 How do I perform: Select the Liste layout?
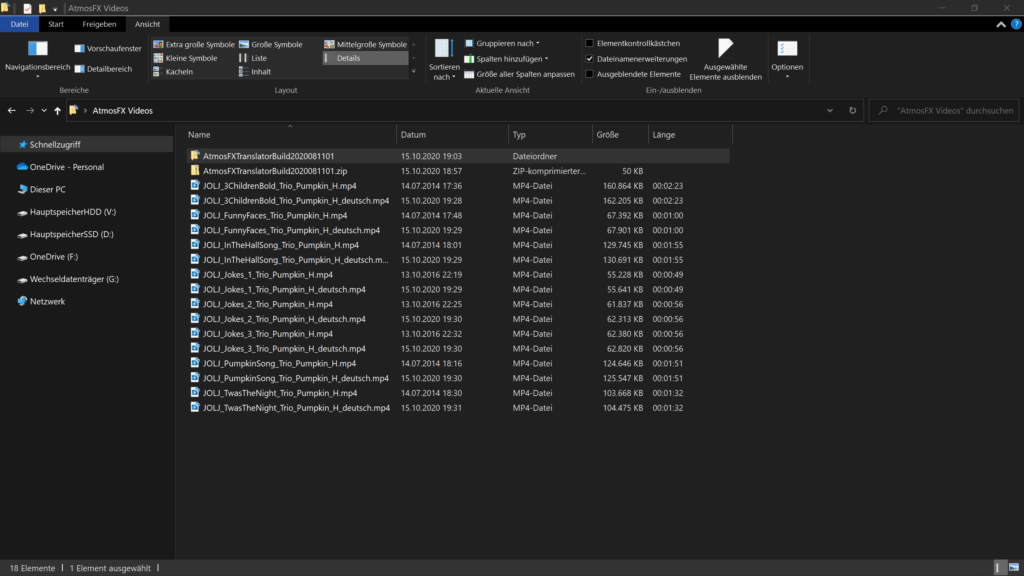(253, 58)
